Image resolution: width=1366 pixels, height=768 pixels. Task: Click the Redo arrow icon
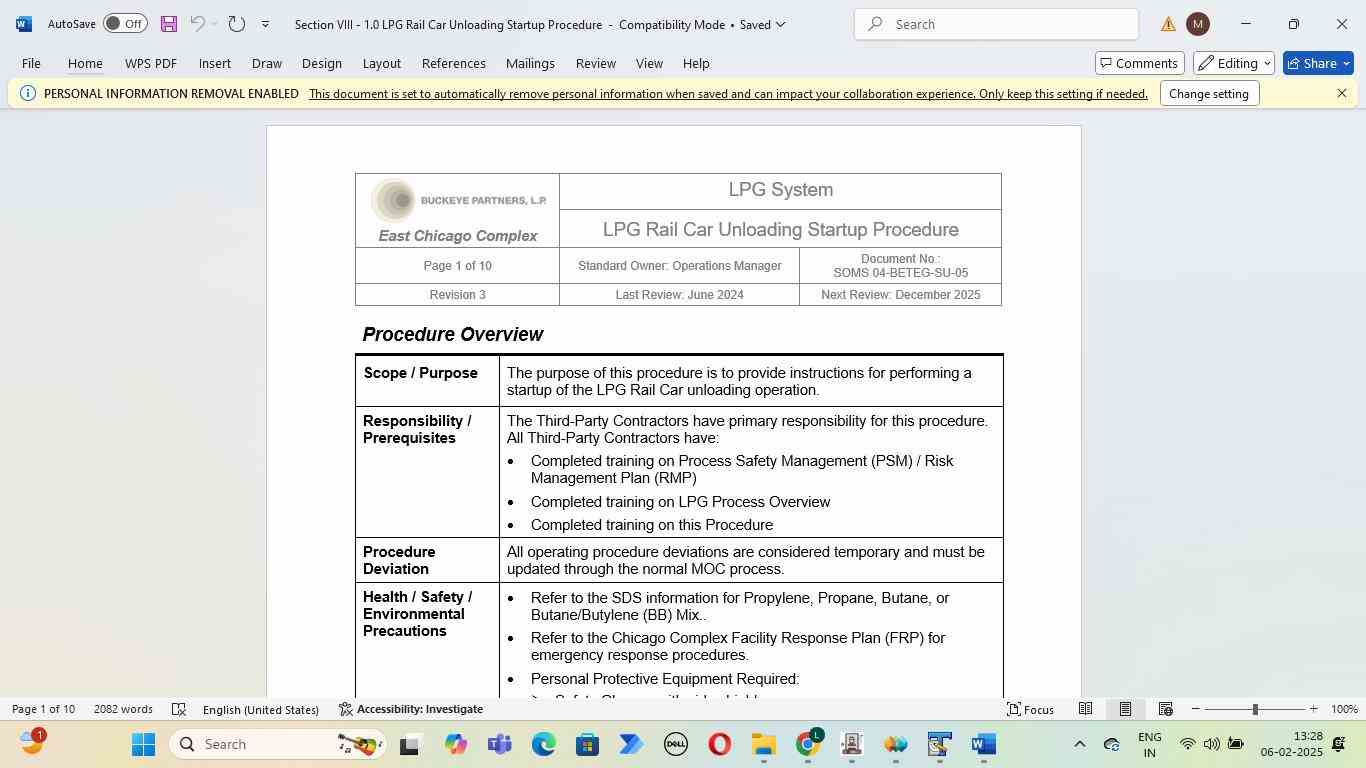pyautogui.click(x=237, y=24)
